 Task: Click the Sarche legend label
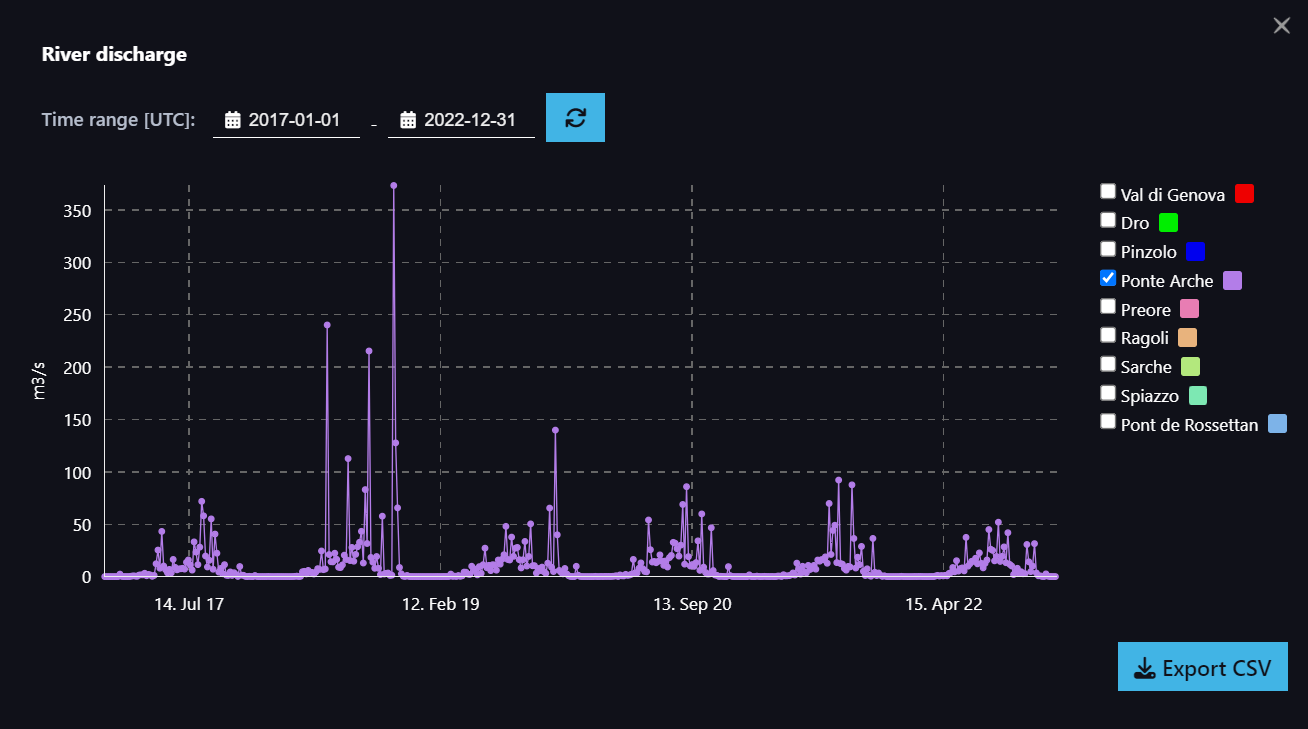(x=1146, y=368)
